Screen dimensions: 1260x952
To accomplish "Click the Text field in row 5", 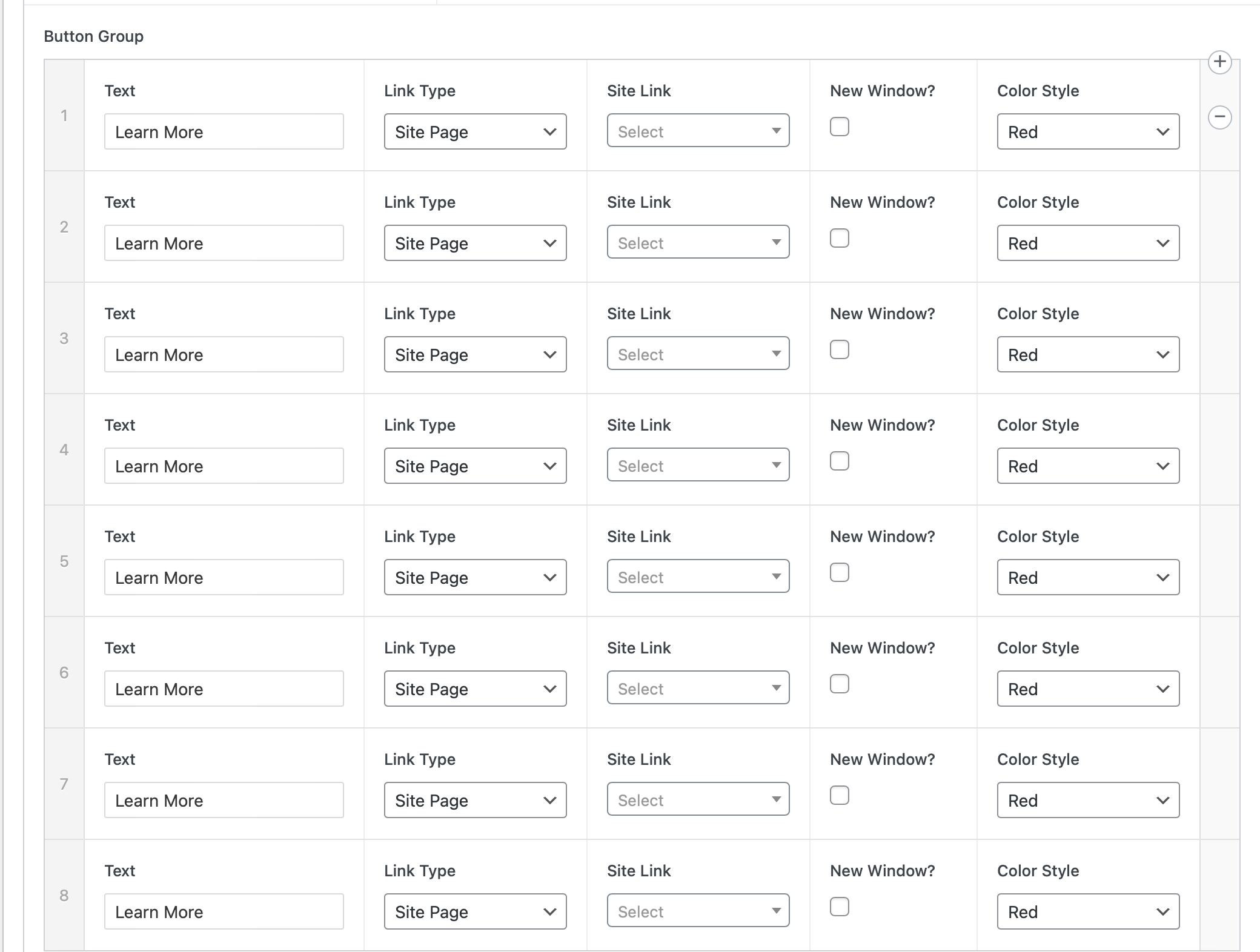I will click(x=224, y=577).
